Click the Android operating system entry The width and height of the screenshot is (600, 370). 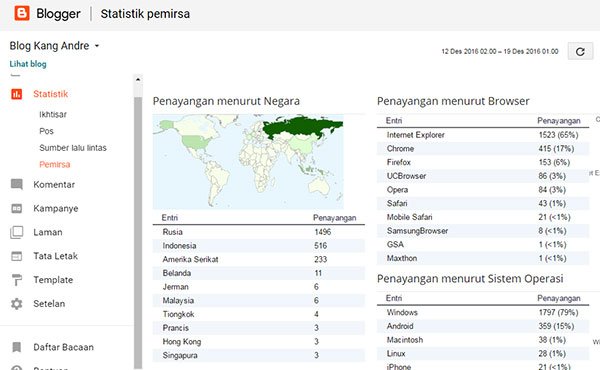[400, 326]
